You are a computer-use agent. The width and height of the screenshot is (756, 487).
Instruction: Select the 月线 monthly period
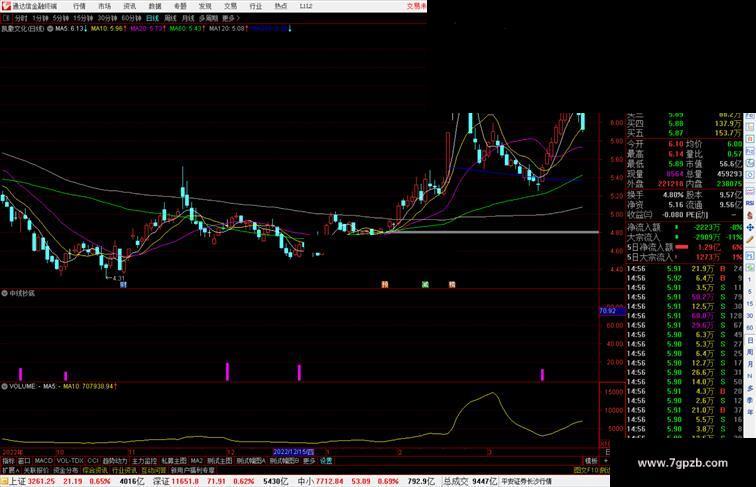(188, 18)
